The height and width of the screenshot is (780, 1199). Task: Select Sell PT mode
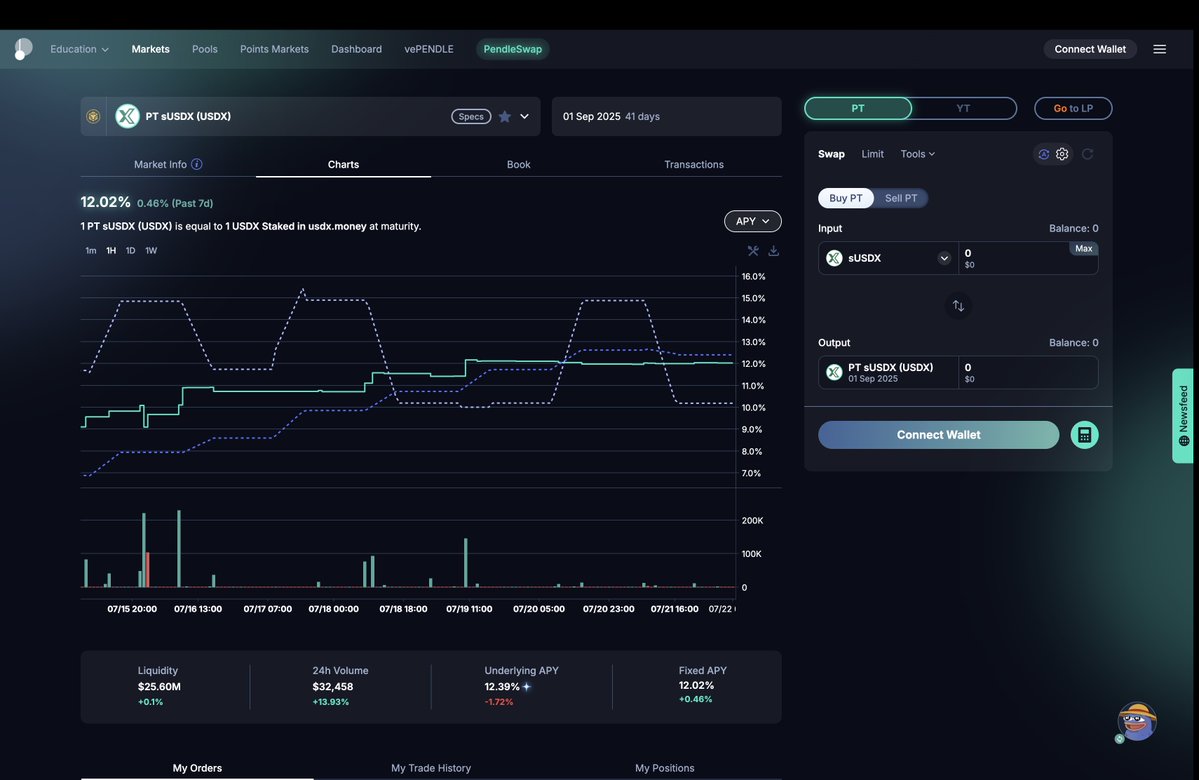[x=901, y=198]
